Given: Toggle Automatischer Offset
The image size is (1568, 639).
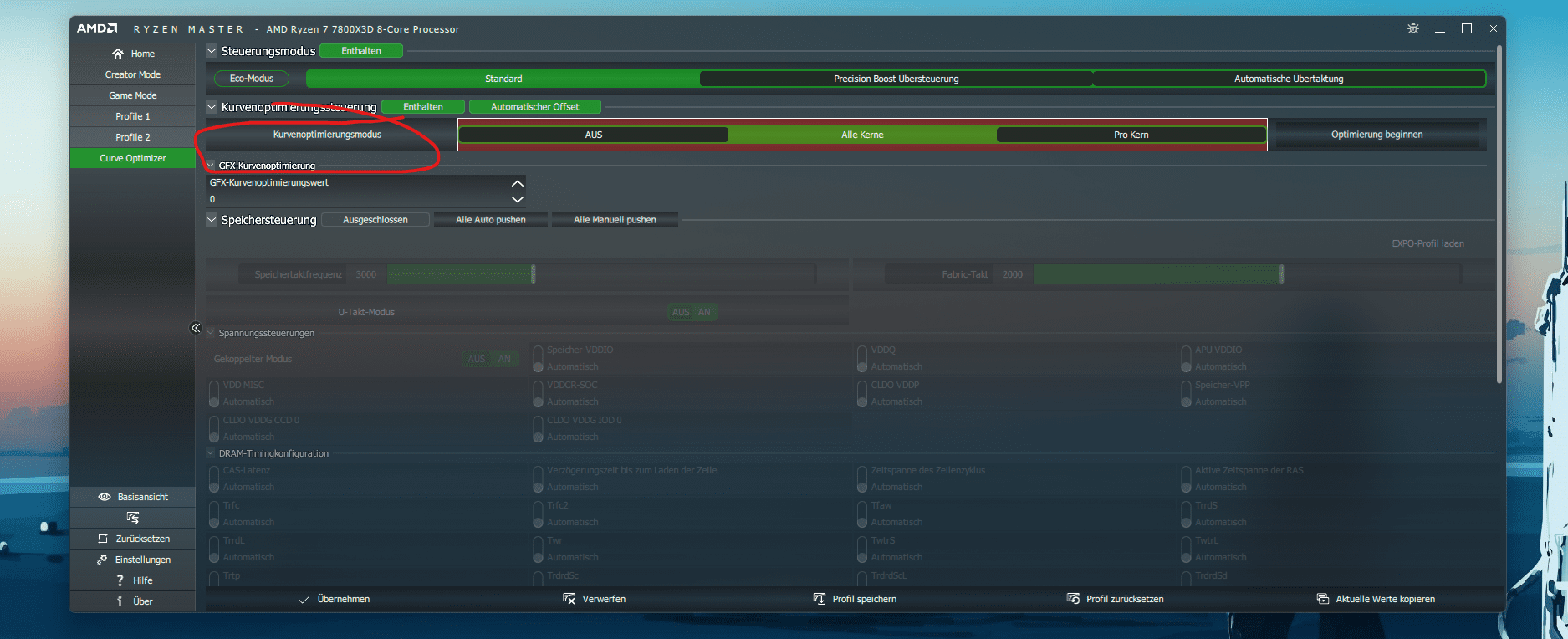Looking at the screenshot, I should click(x=535, y=107).
